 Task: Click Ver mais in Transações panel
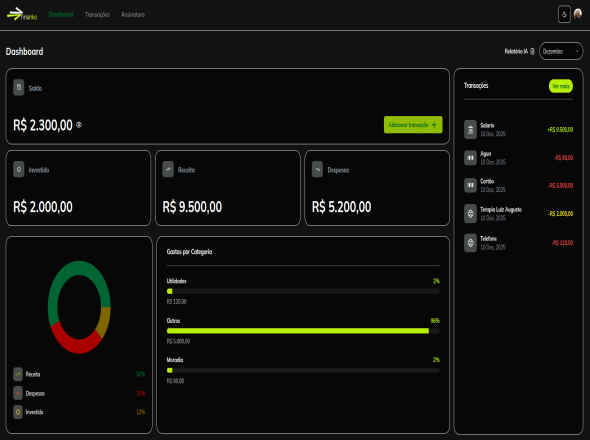coord(561,86)
